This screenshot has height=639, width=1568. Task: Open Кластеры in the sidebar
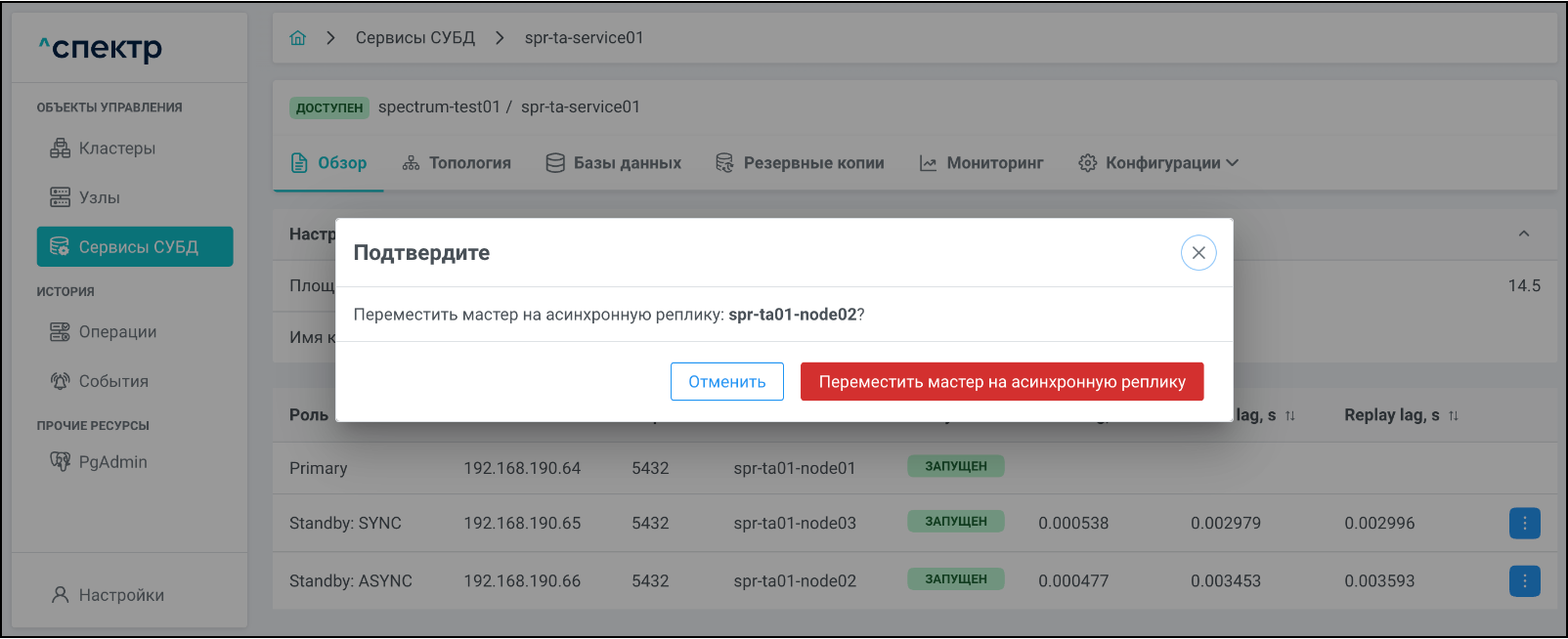(116, 149)
